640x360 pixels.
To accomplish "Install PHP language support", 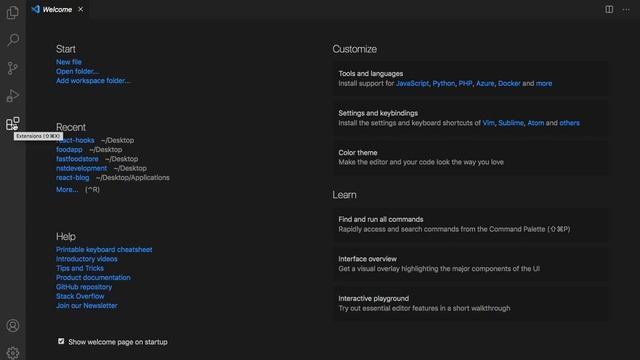I will [465, 83].
